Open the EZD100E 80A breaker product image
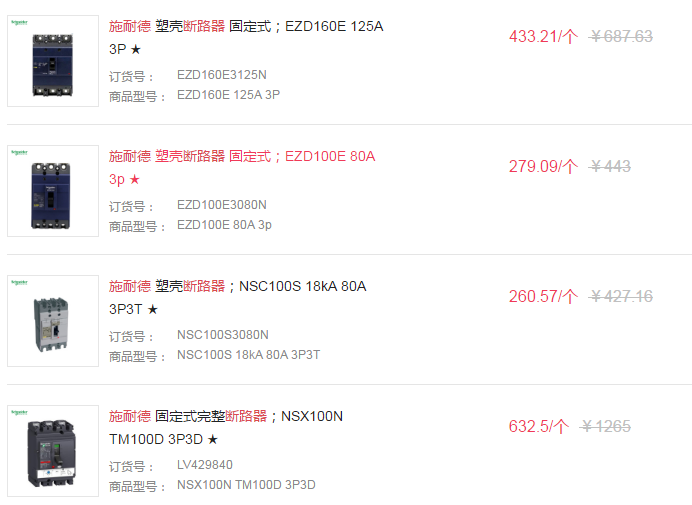Screen dimensions: 692x505 point(53,191)
